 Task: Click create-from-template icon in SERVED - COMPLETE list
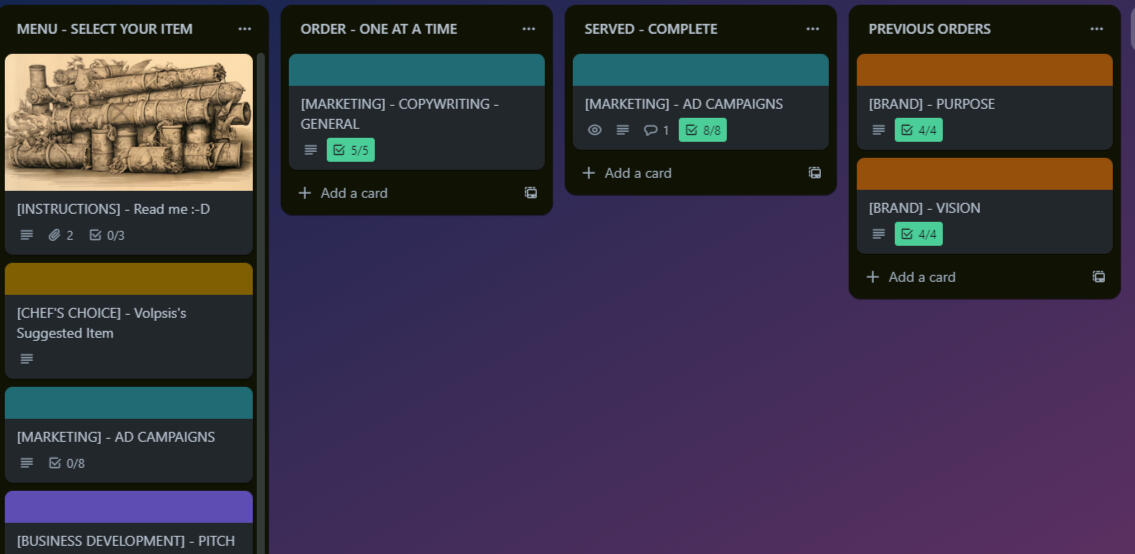point(815,173)
